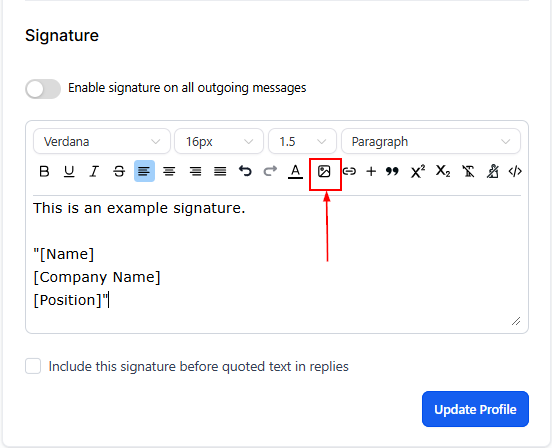Open HTML source code view
The height and width of the screenshot is (448, 552).
point(515,171)
